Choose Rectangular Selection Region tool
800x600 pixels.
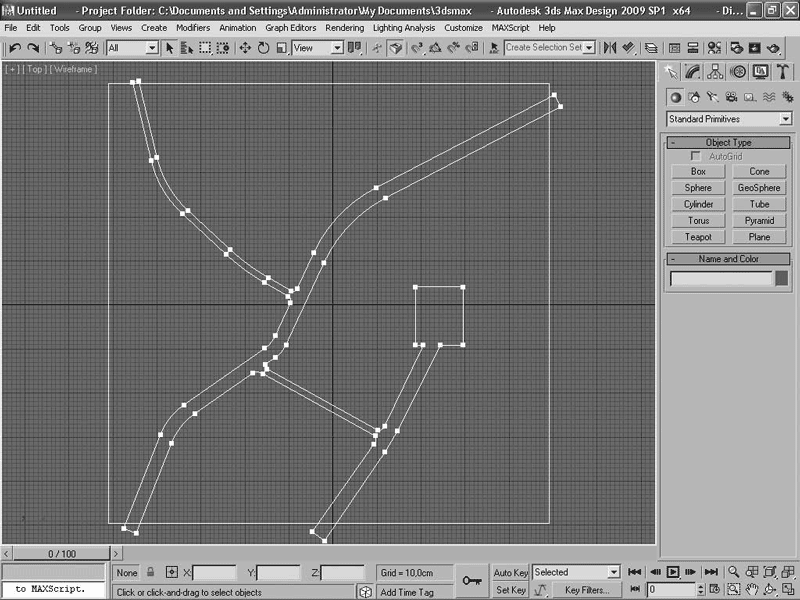point(205,48)
